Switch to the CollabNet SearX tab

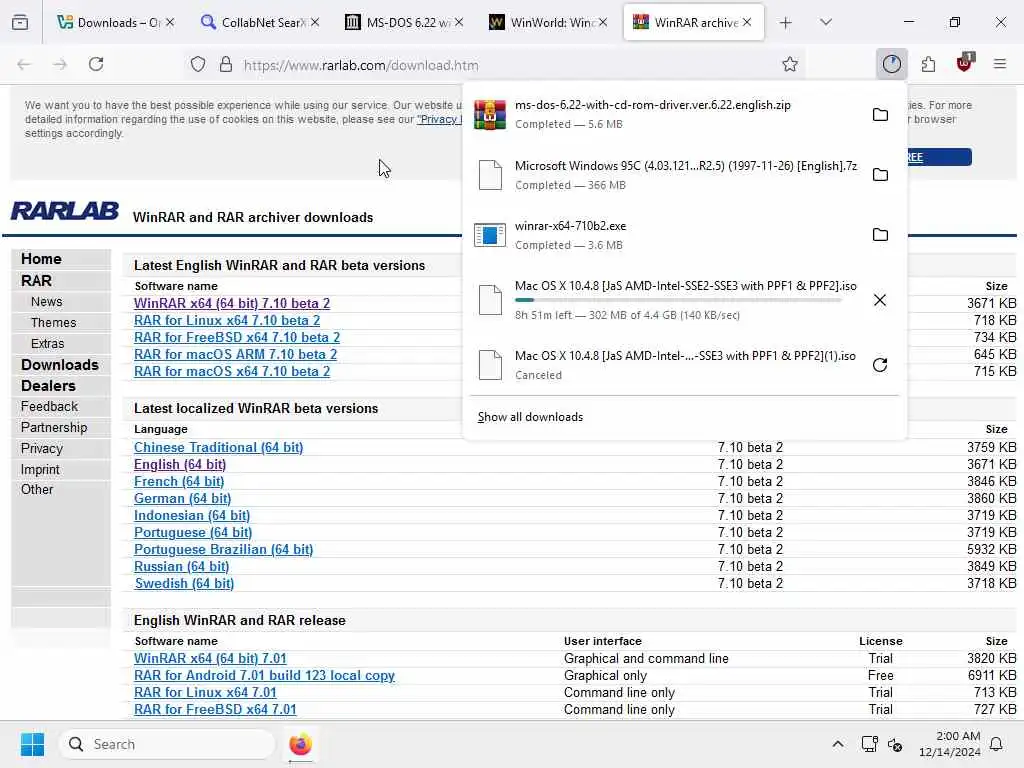coord(260,22)
